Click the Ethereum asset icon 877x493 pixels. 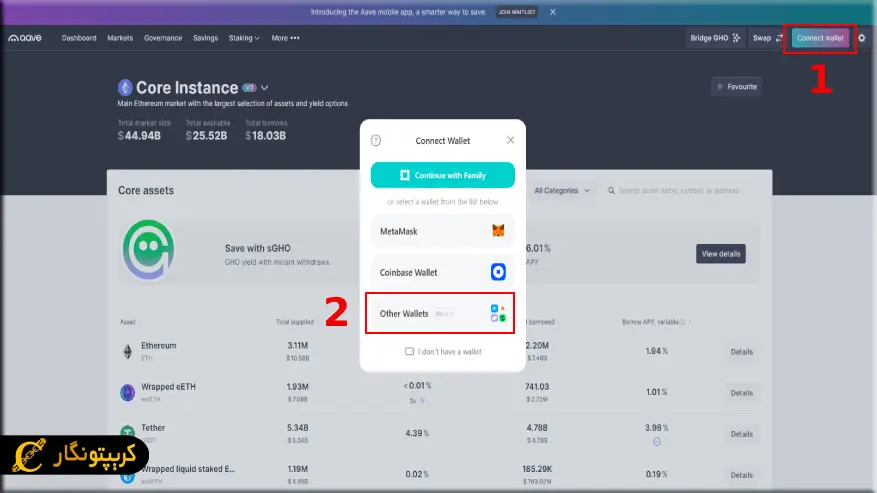click(127, 351)
